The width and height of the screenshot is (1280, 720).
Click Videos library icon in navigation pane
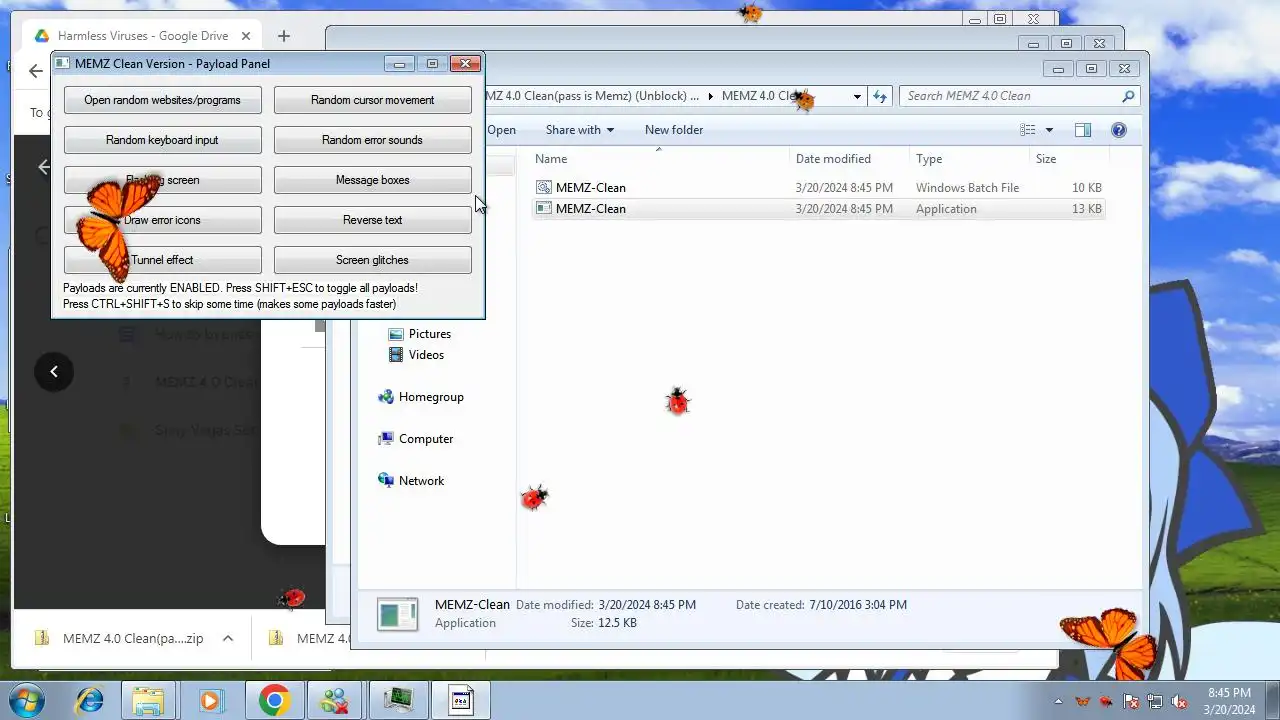coord(396,355)
